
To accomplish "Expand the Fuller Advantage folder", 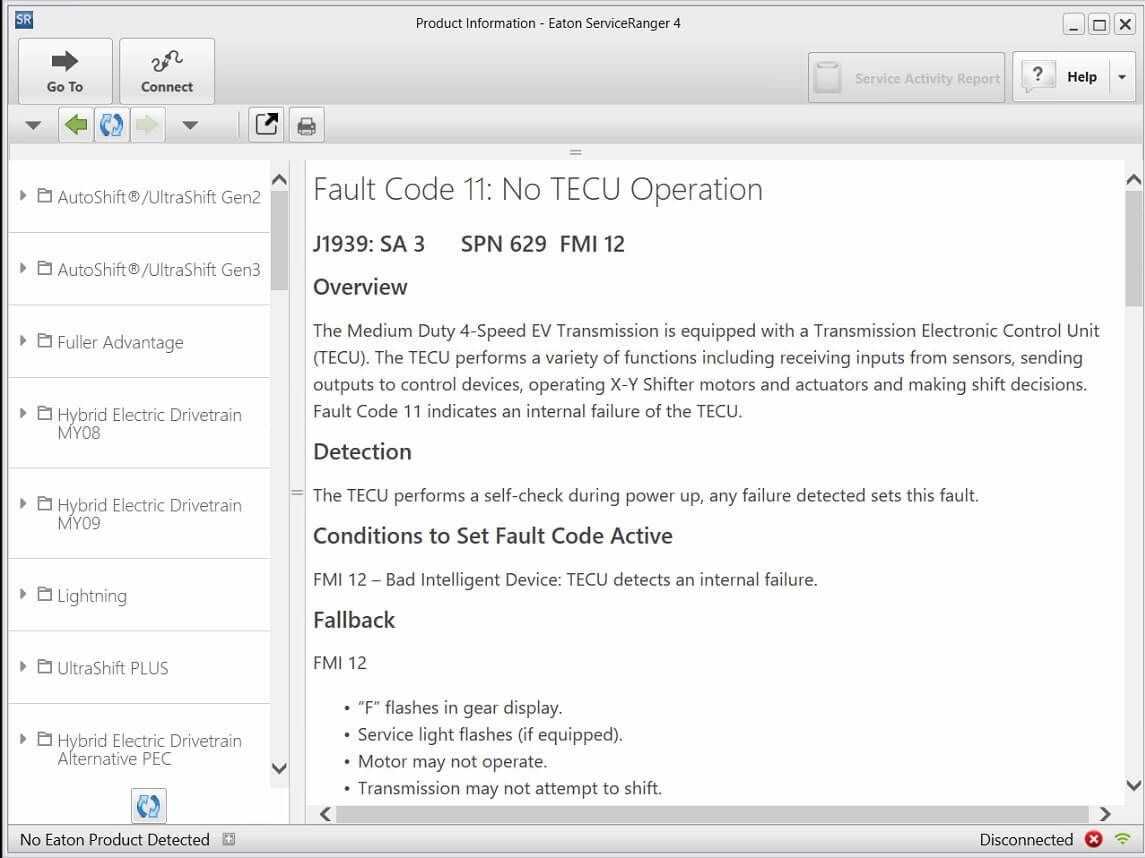I will point(24,341).
